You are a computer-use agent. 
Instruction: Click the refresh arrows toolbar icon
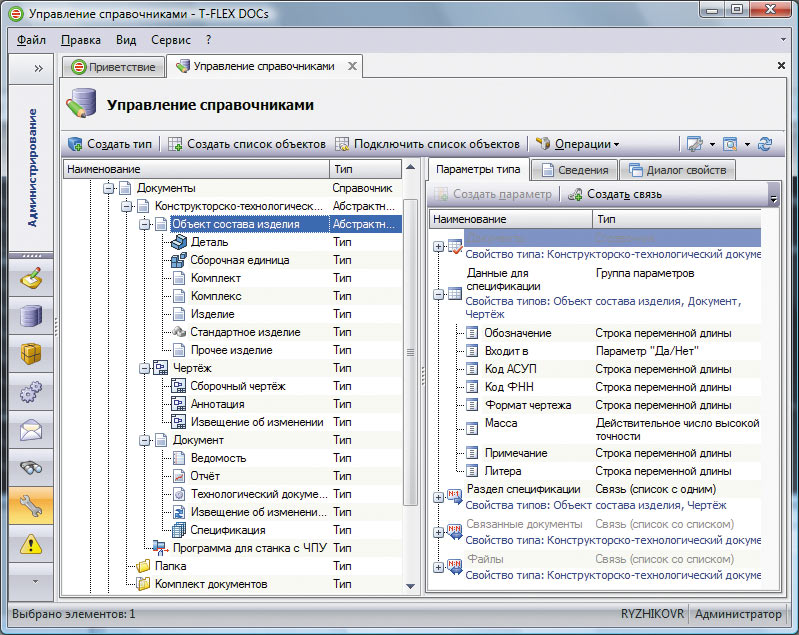pyautogui.click(x=765, y=144)
